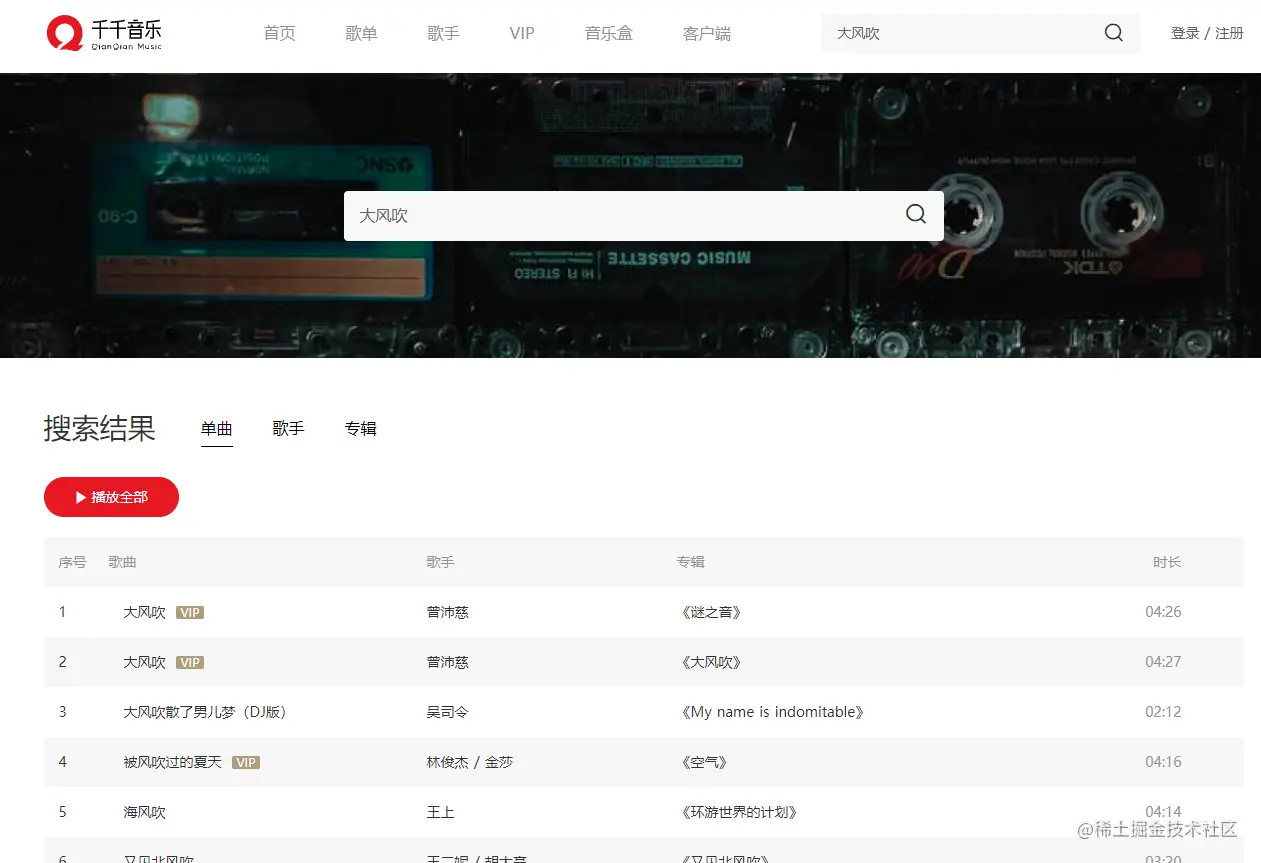Click VIP badge on first 大风吹 row
Image resolution: width=1261 pixels, height=863 pixels.
[x=190, y=612]
